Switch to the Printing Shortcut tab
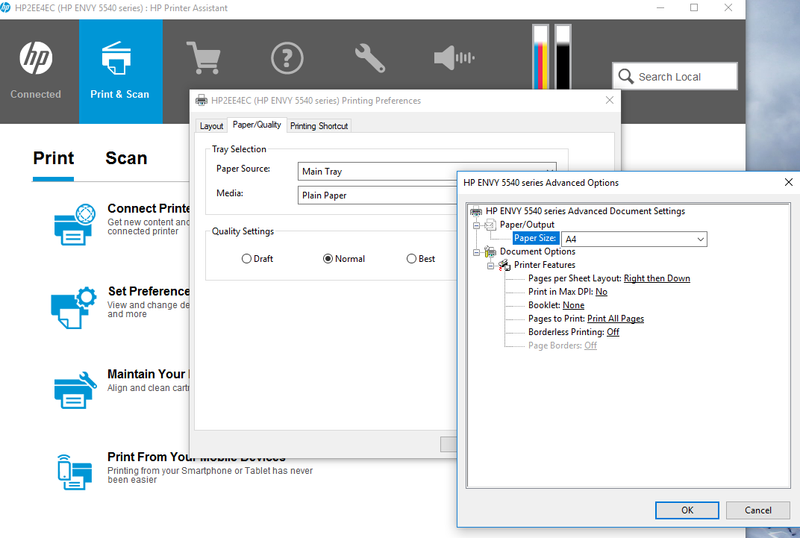This screenshot has width=800, height=538. pyautogui.click(x=319, y=126)
